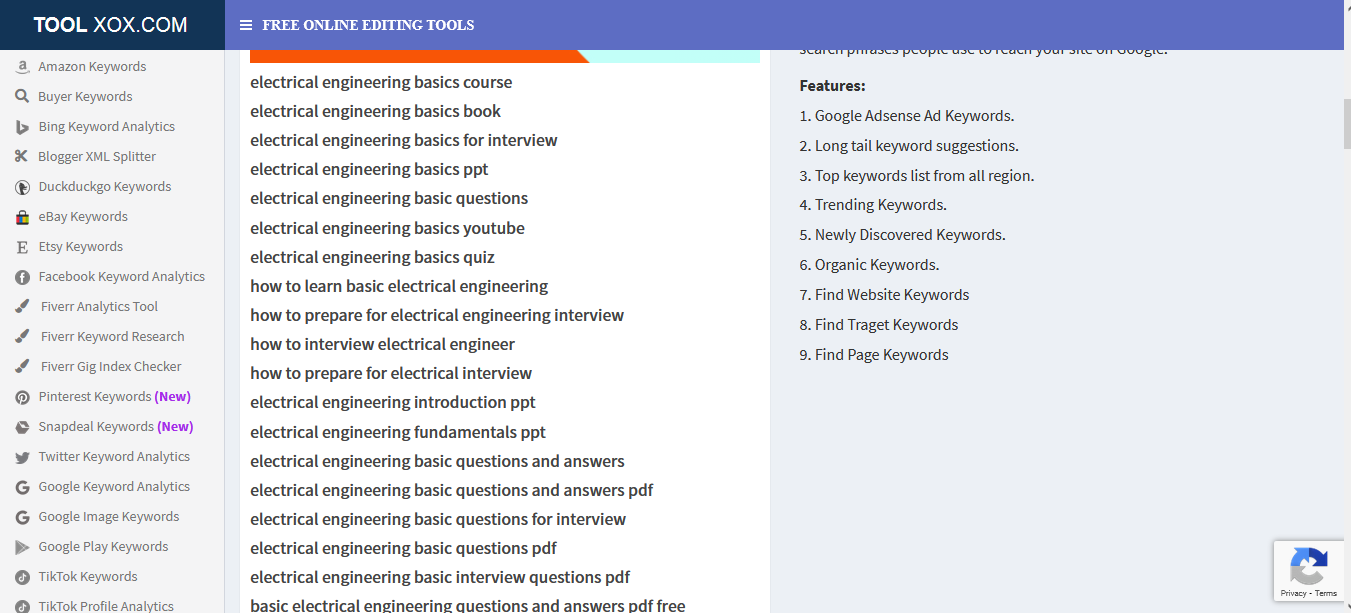The width and height of the screenshot is (1351, 613).
Task: Select Google Play Keywords entry
Action: [x=103, y=547]
